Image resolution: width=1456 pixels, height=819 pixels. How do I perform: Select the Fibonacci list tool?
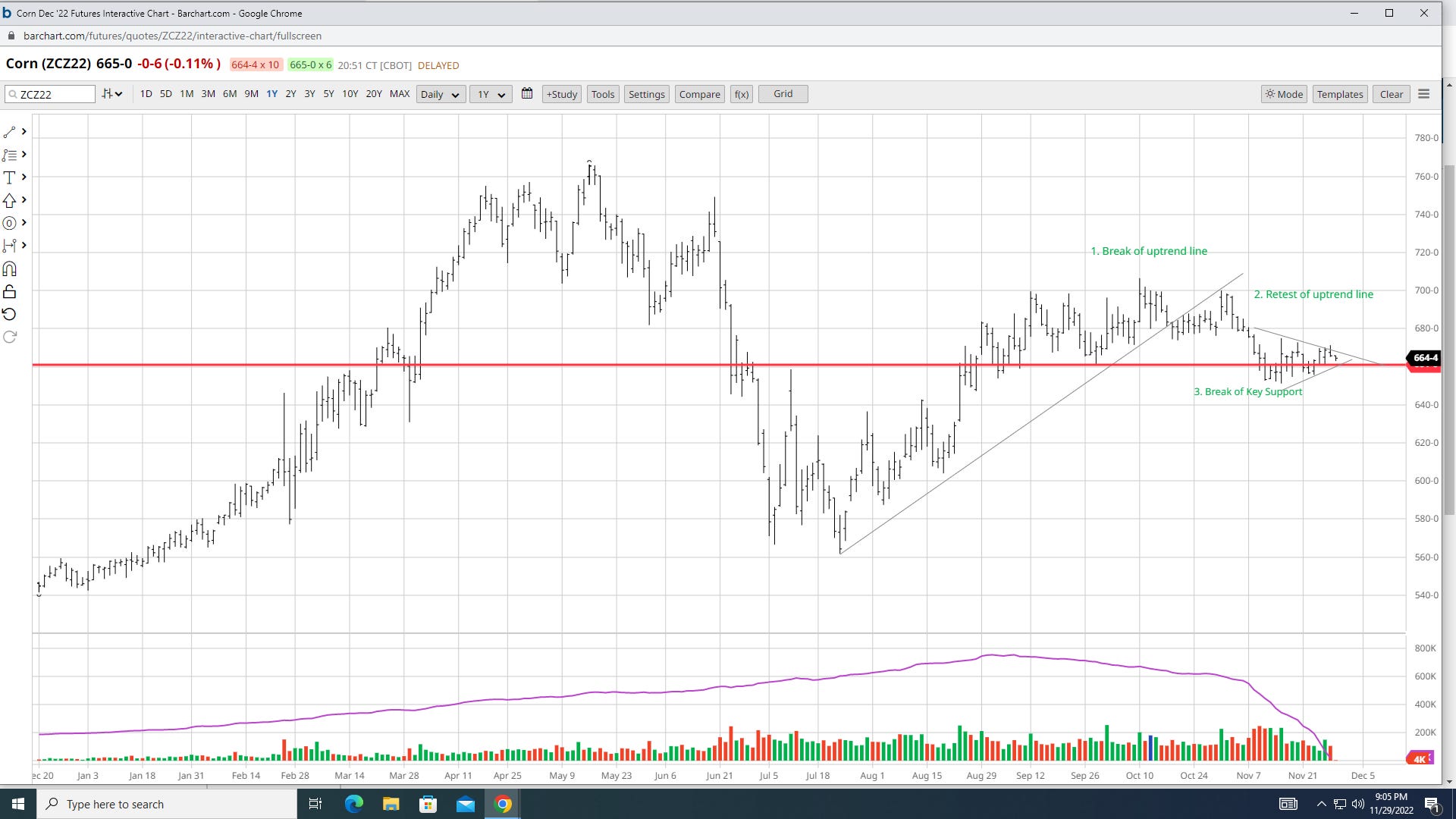click(x=10, y=155)
